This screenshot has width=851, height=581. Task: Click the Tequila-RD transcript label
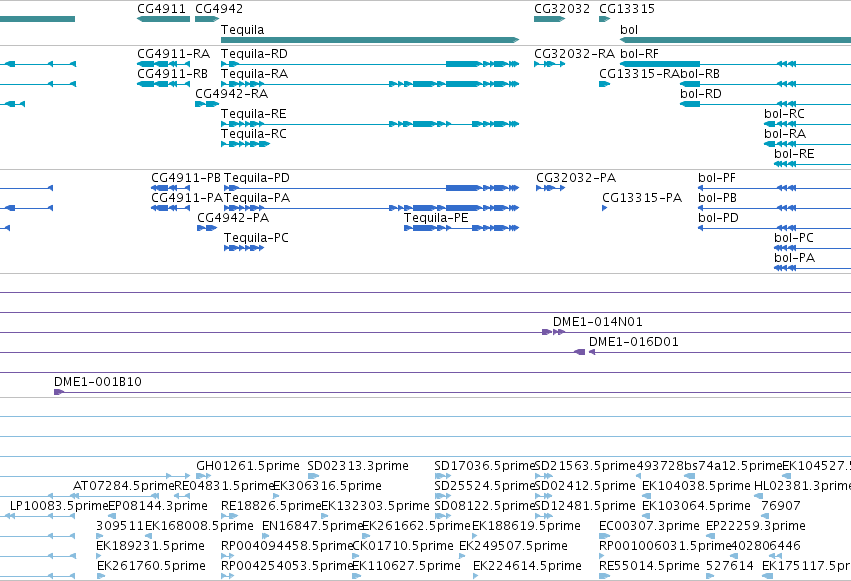click(254, 54)
